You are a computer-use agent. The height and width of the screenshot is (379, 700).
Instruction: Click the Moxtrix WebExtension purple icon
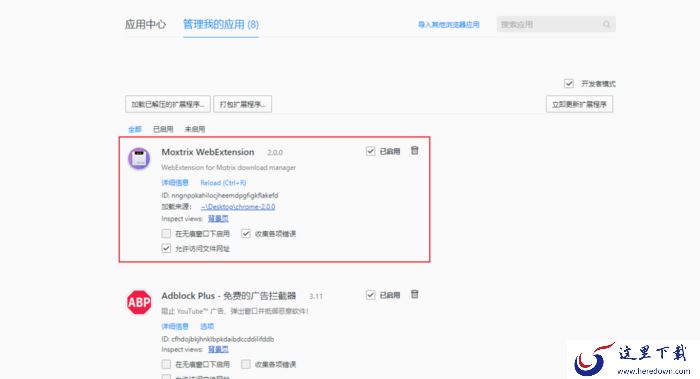(x=139, y=158)
